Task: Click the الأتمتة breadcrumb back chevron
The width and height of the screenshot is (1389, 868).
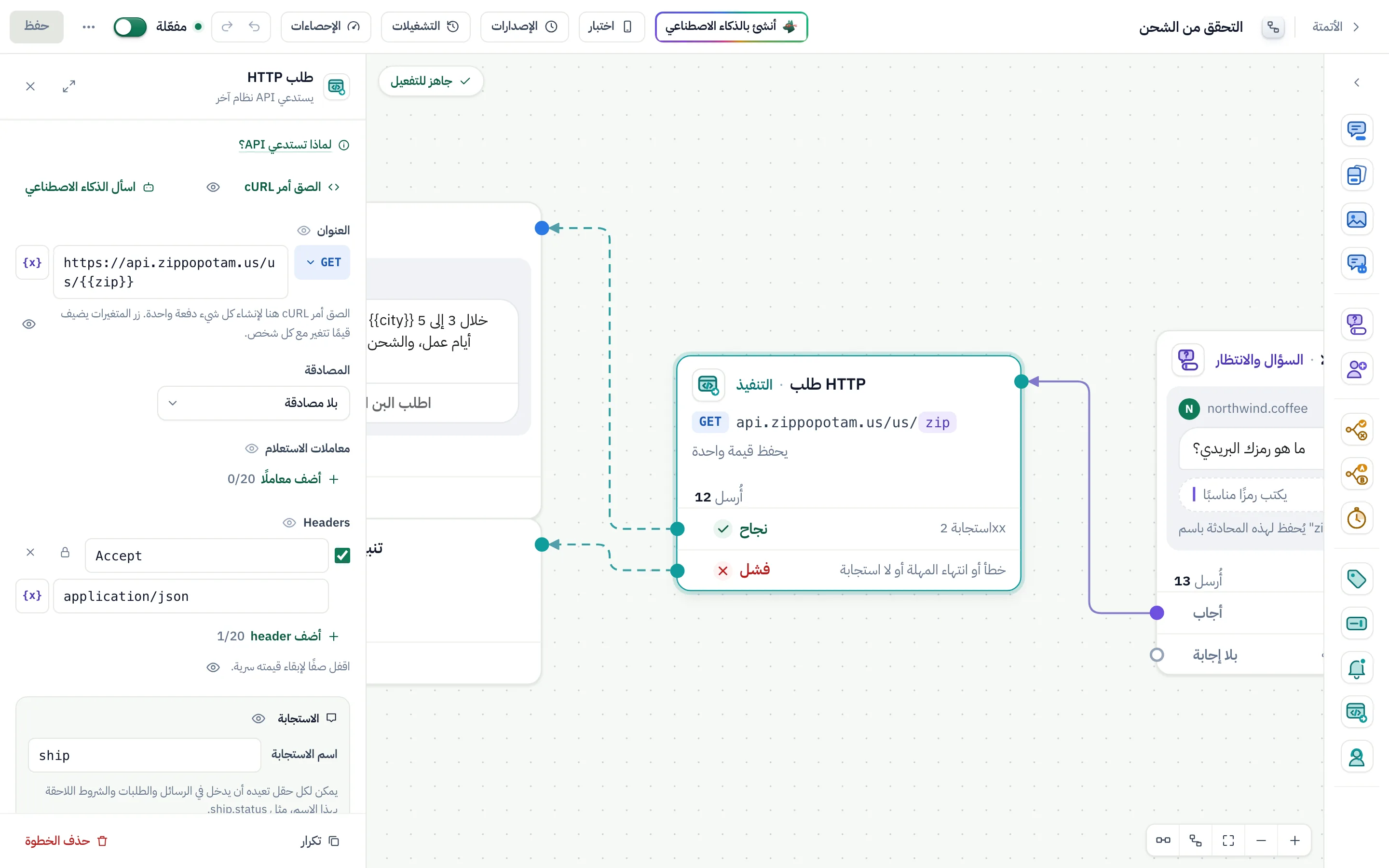Action: point(1356,27)
